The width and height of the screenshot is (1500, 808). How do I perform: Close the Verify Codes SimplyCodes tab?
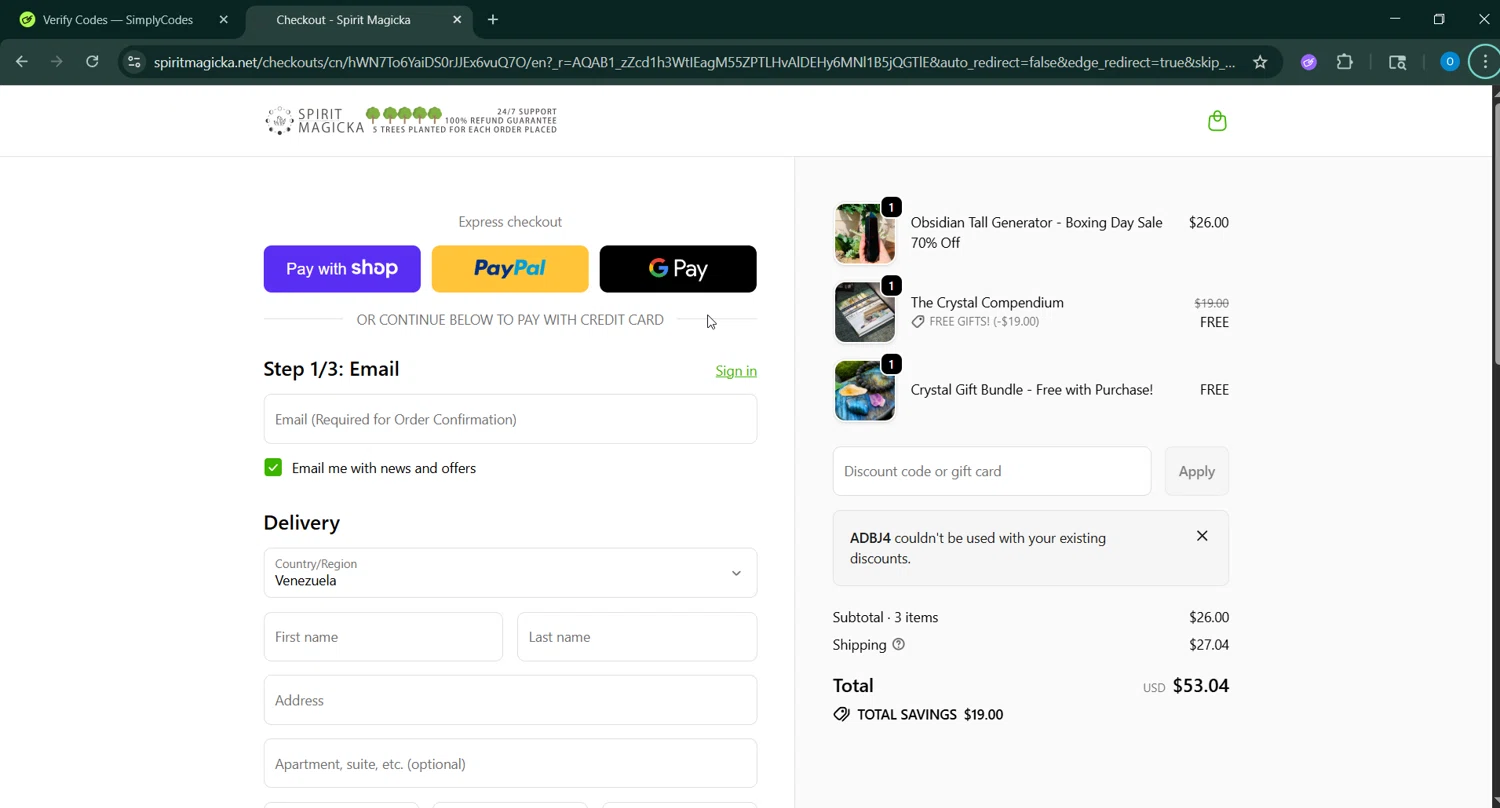tap(224, 19)
